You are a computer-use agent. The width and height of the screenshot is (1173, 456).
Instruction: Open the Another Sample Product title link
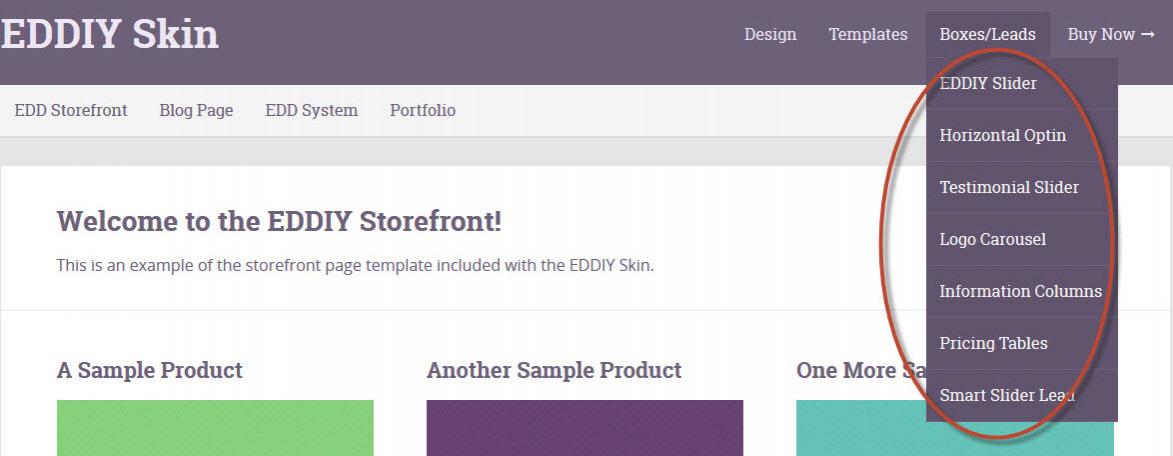tap(554, 371)
